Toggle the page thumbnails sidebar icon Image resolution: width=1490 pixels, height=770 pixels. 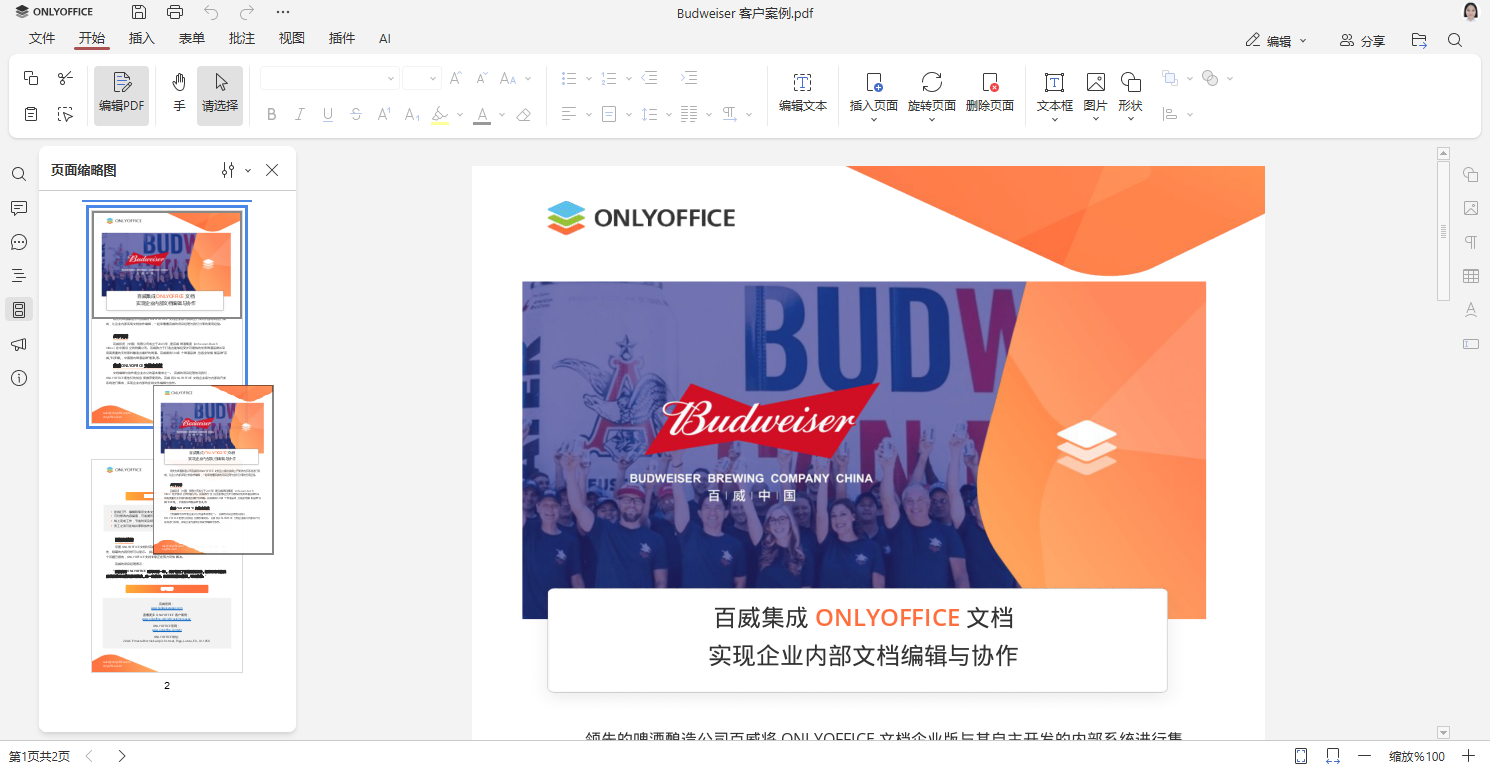[x=19, y=310]
